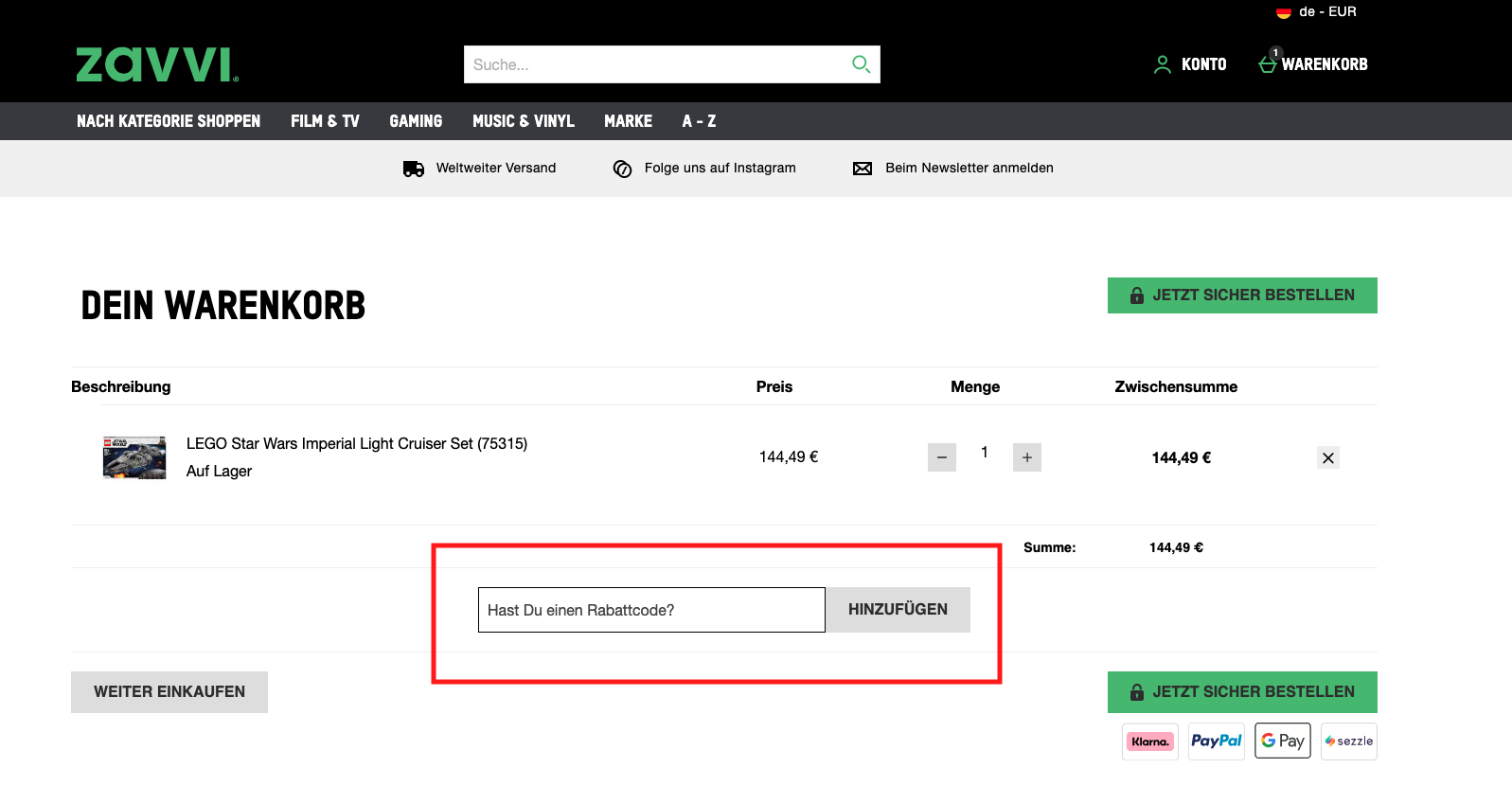Image resolution: width=1512 pixels, height=804 pixels.
Task: Click the Warenkorb link text
Action: click(1325, 64)
